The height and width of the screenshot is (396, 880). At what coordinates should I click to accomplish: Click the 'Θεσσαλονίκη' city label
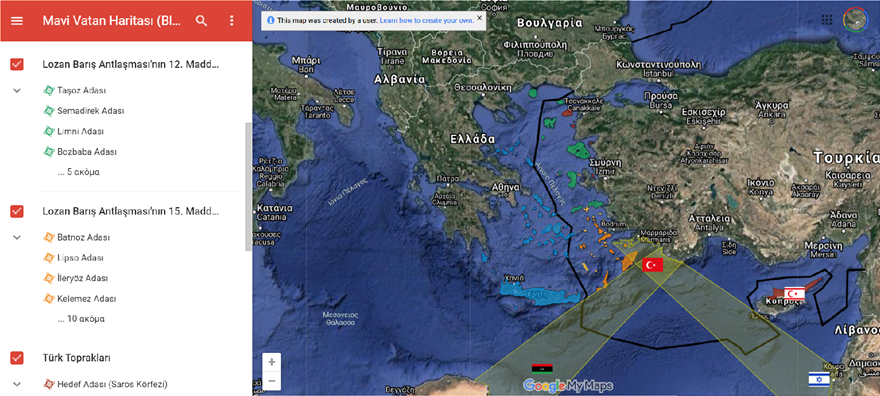pos(483,87)
